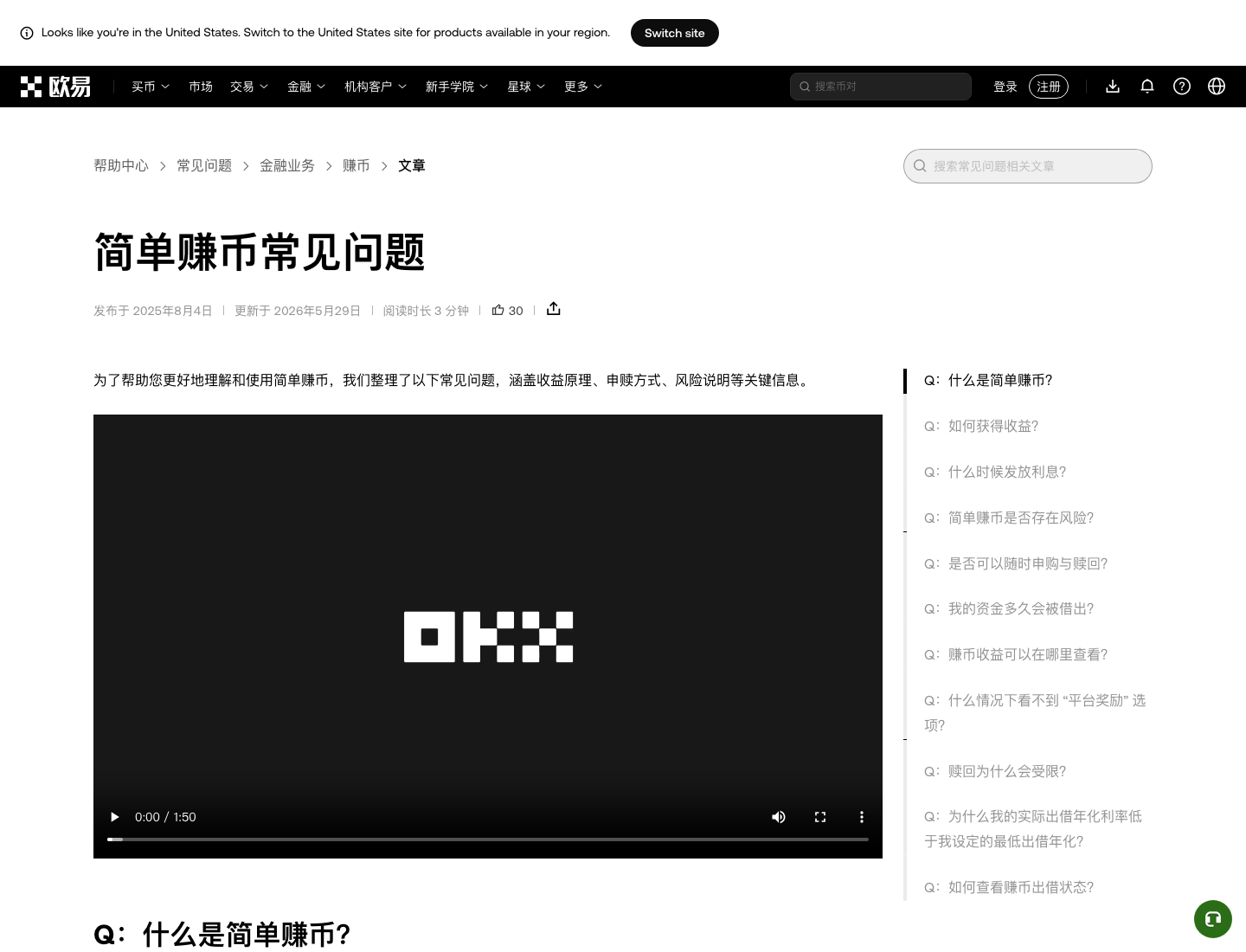Expand the 更多 dropdown menu
The width and height of the screenshot is (1246, 952).
(x=583, y=87)
